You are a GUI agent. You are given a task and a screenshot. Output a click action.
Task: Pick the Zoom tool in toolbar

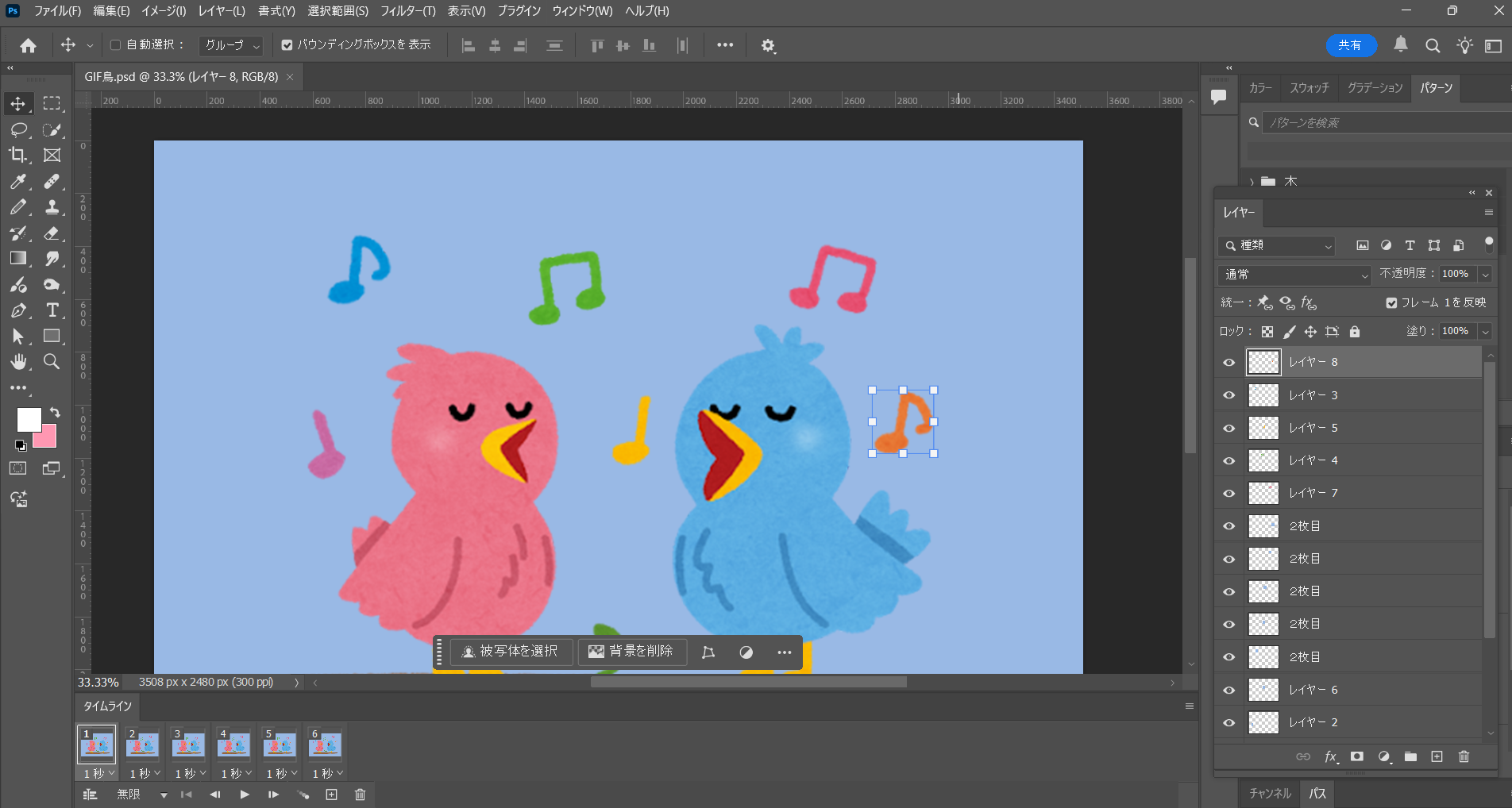pyautogui.click(x=52, y=362)
